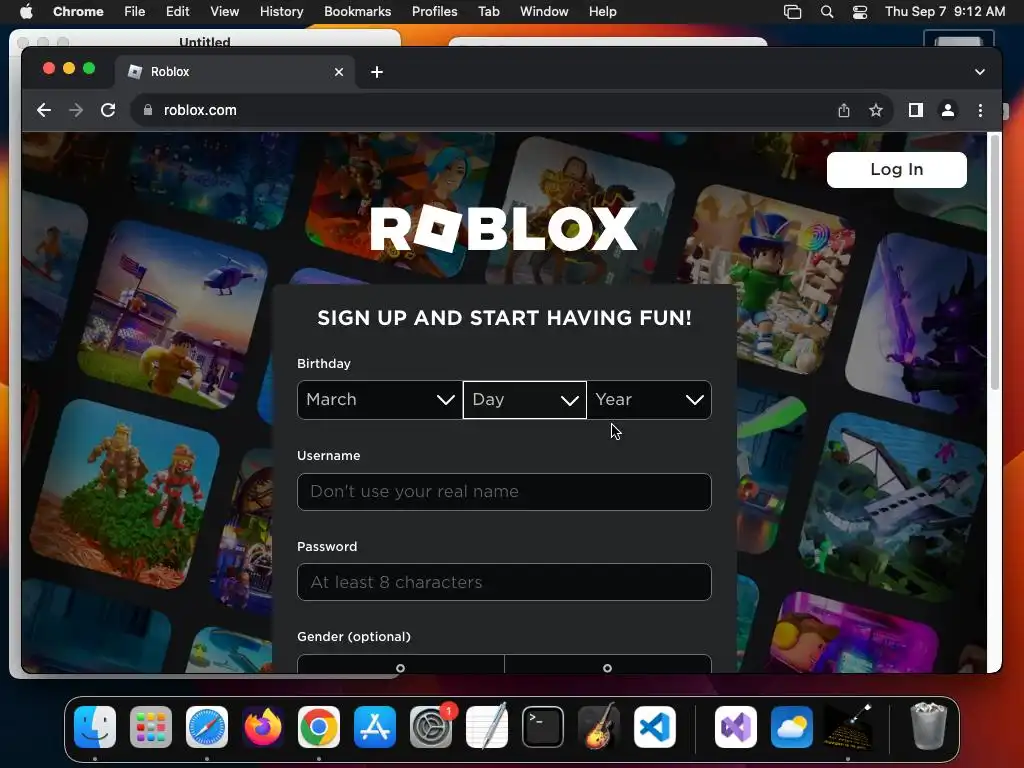The width and height of the screenshot is (1024, 768).
Task: Open the Help menu
Action: point(602,12)
